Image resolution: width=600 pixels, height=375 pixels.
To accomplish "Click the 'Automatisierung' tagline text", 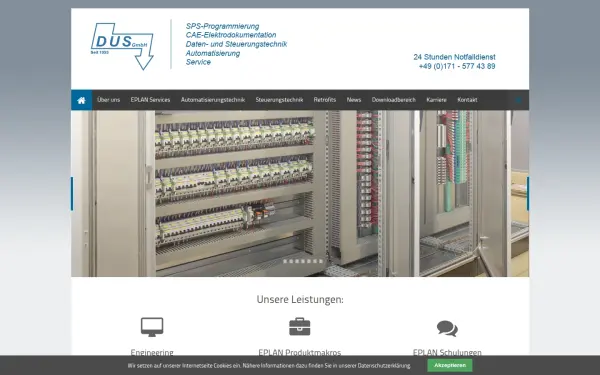I will coord(213,53).
